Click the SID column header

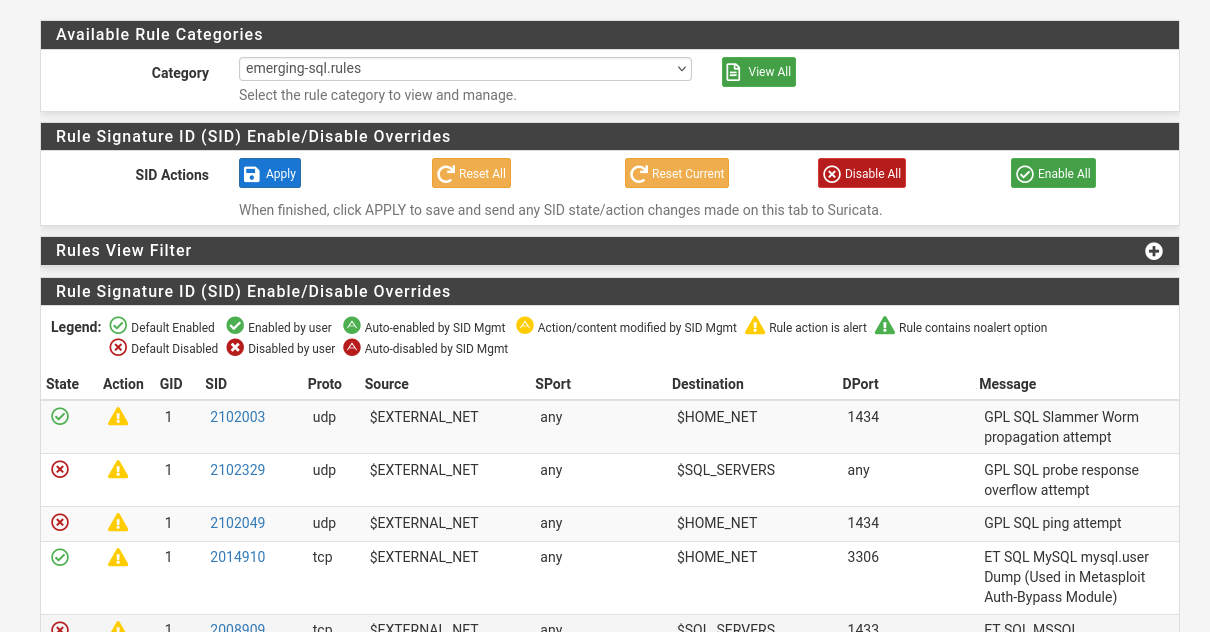pyautogui.click(x=216, y=384)
